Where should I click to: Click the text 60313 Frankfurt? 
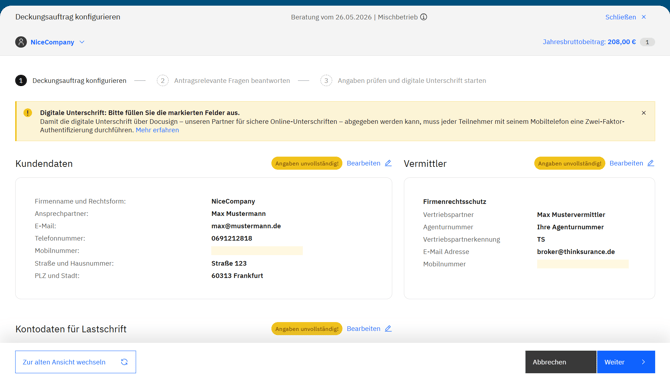point(237,275)
